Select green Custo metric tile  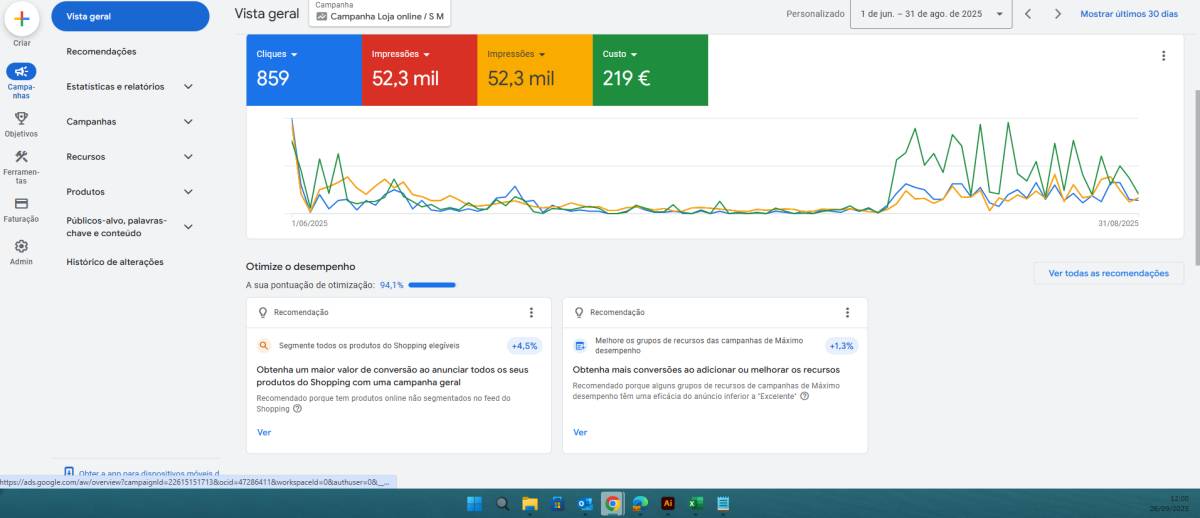pyautogui.click(x=650, y=70)
